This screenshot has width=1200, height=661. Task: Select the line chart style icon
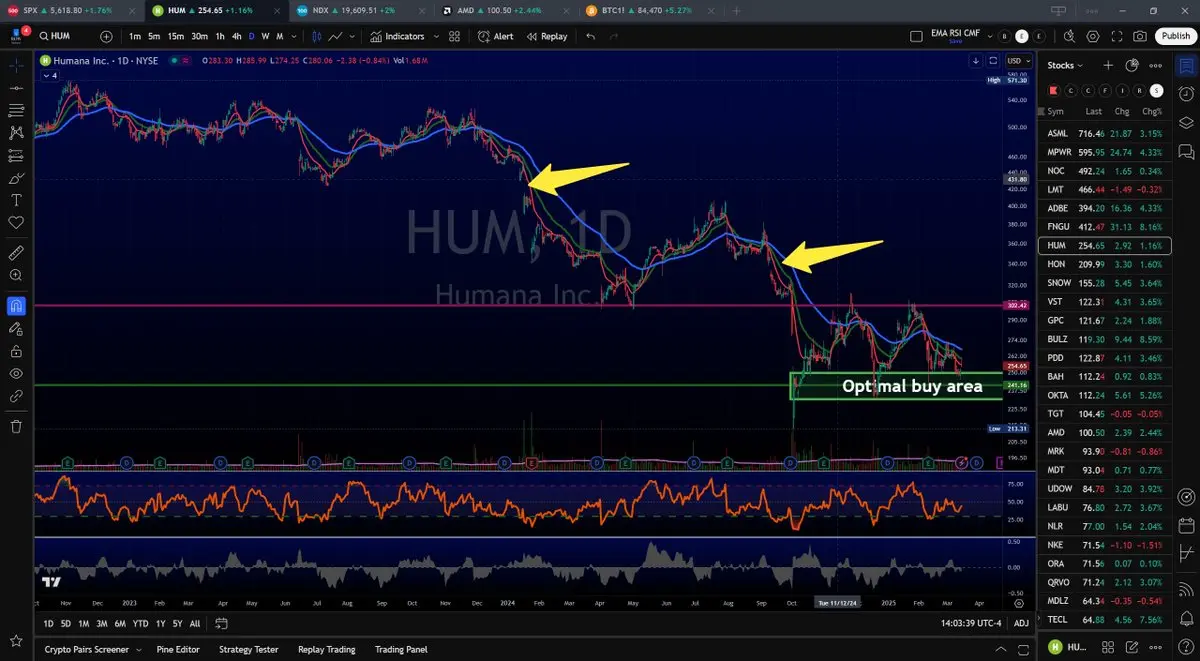pyautogui.click(x=336, y=36)
